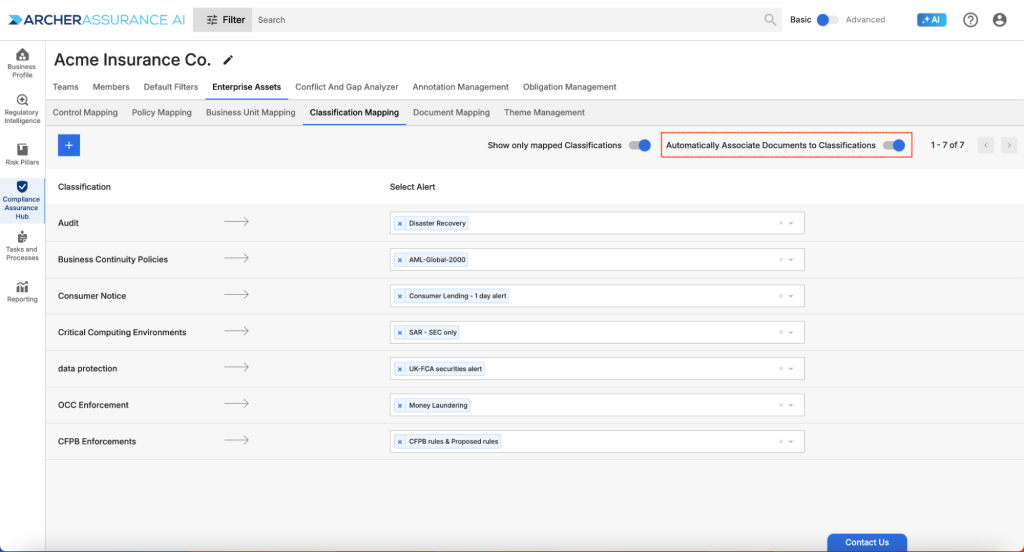The image size is (1024, 552).
Task: Clear all alerts in the Audit row
Action: click(x=780, y=223)
